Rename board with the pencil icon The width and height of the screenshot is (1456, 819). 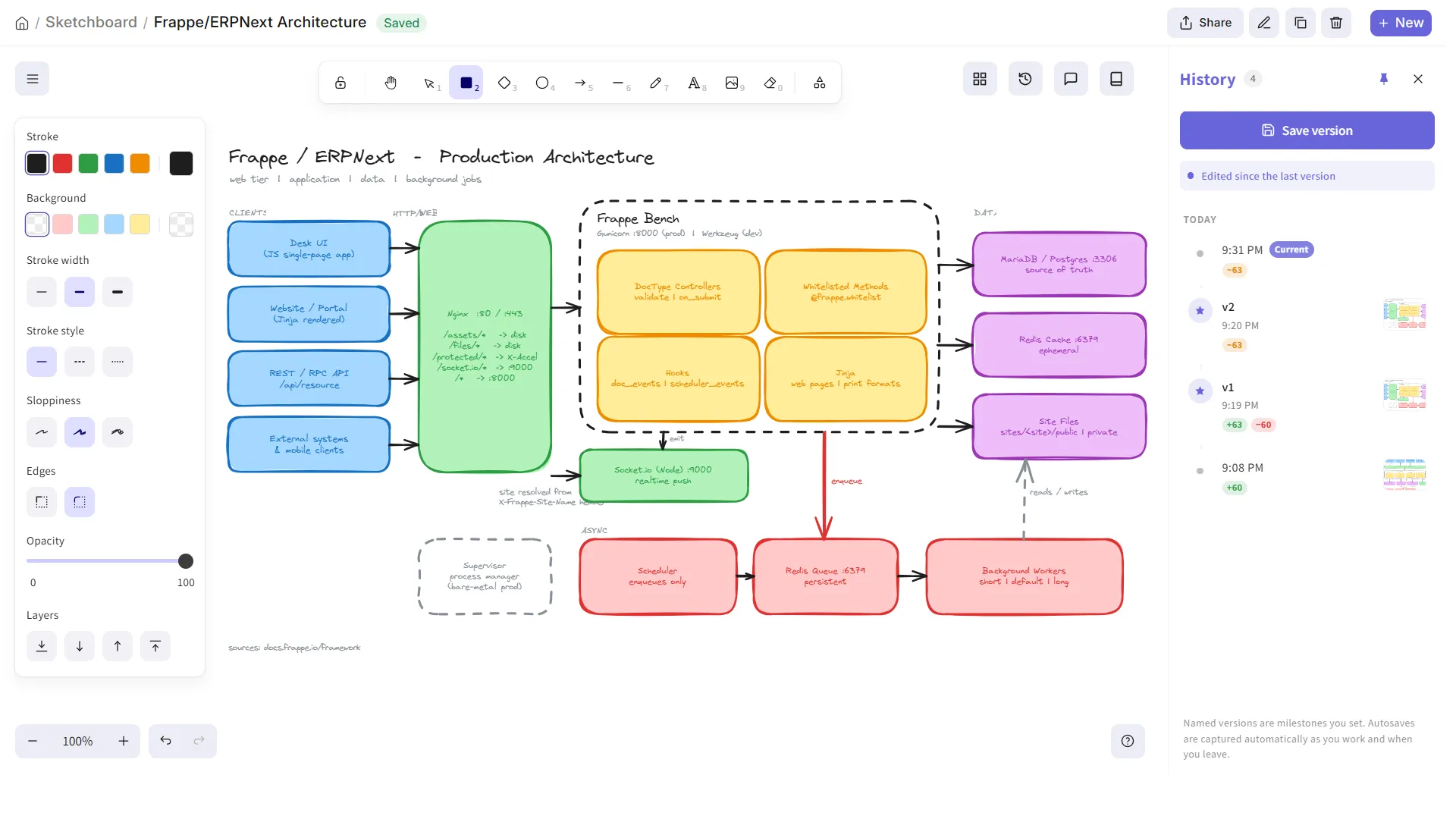(x=1264, y=23)
